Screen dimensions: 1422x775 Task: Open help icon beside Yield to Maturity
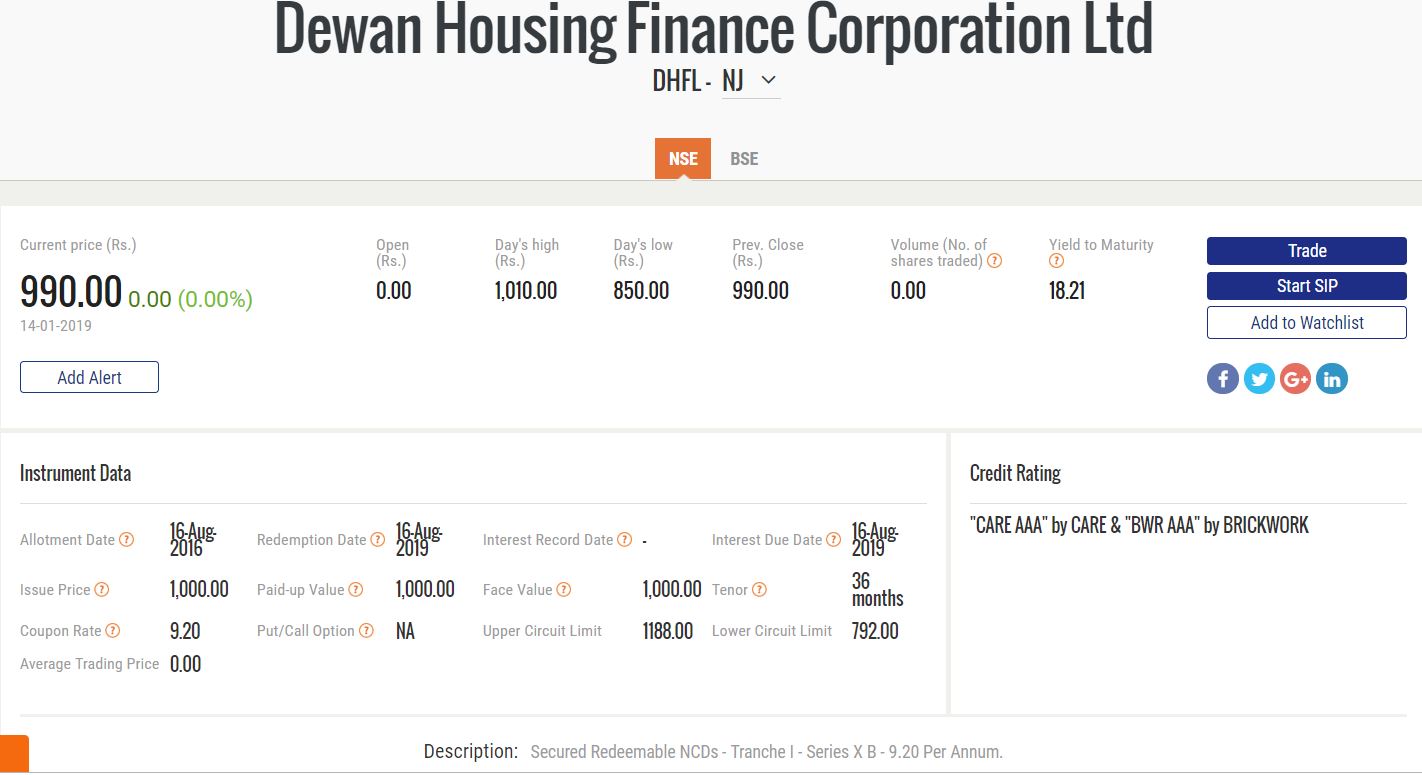tap(1057, 262)
